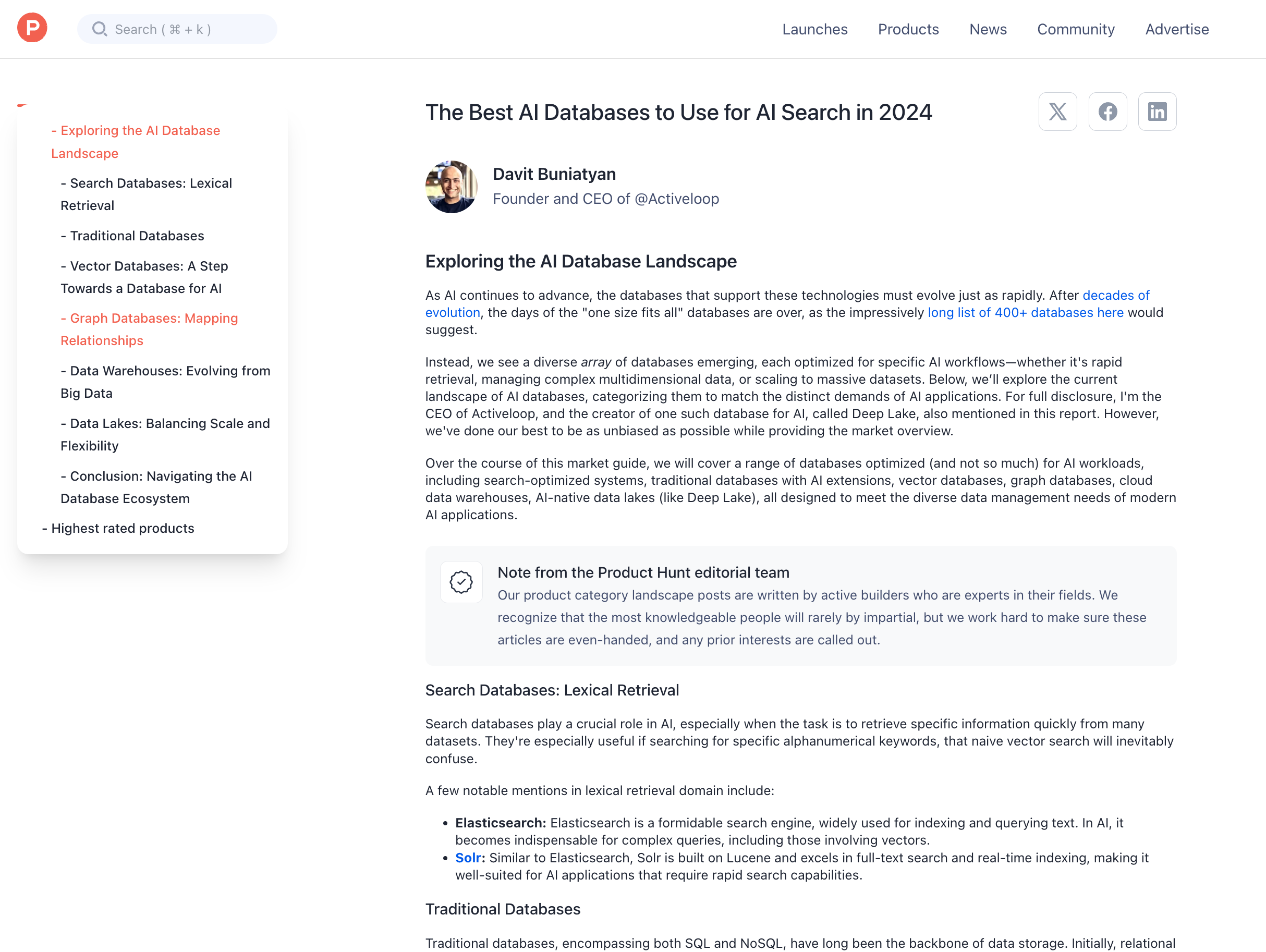Click the 'Traditional Databases' article heading
Viewport: 1266px width, 952px height.
(503, 909)
